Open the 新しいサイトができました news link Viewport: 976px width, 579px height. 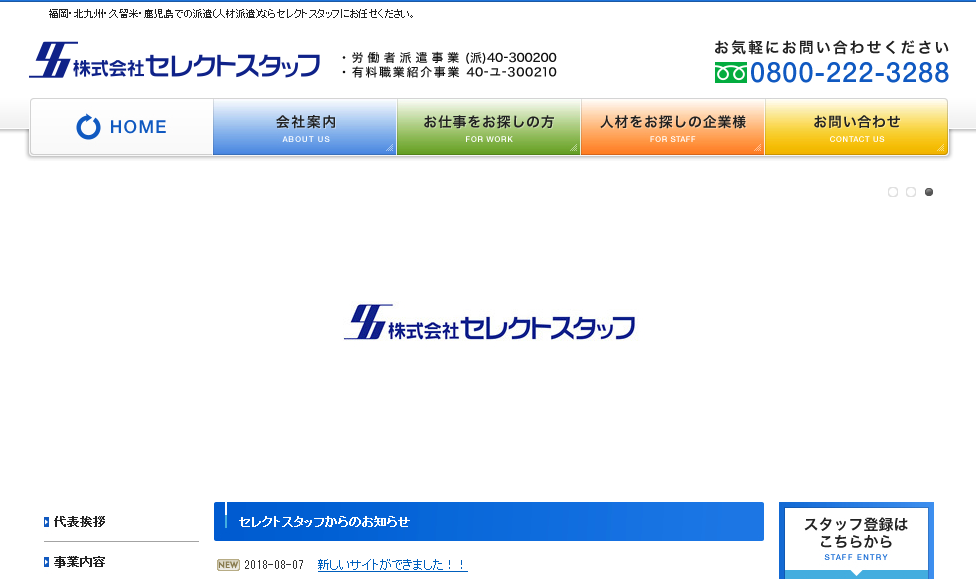click(392, 565)
